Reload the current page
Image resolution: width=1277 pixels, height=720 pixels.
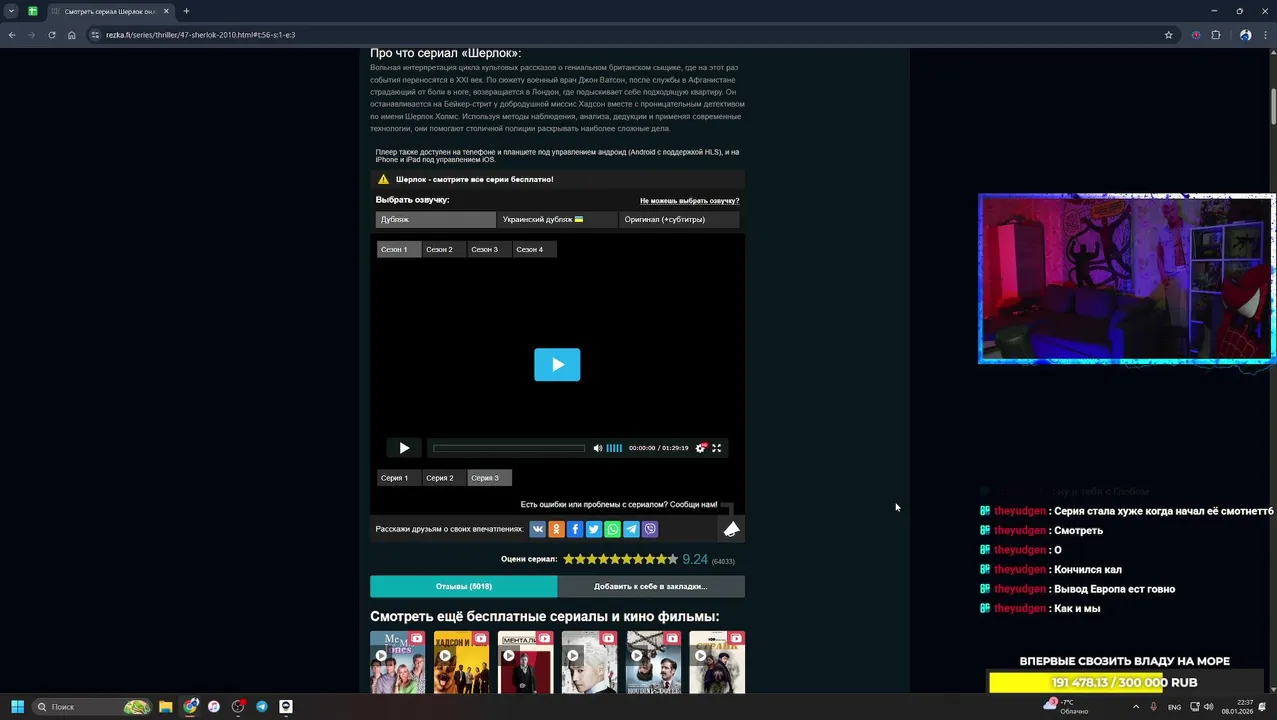click(x=52, y=35)
